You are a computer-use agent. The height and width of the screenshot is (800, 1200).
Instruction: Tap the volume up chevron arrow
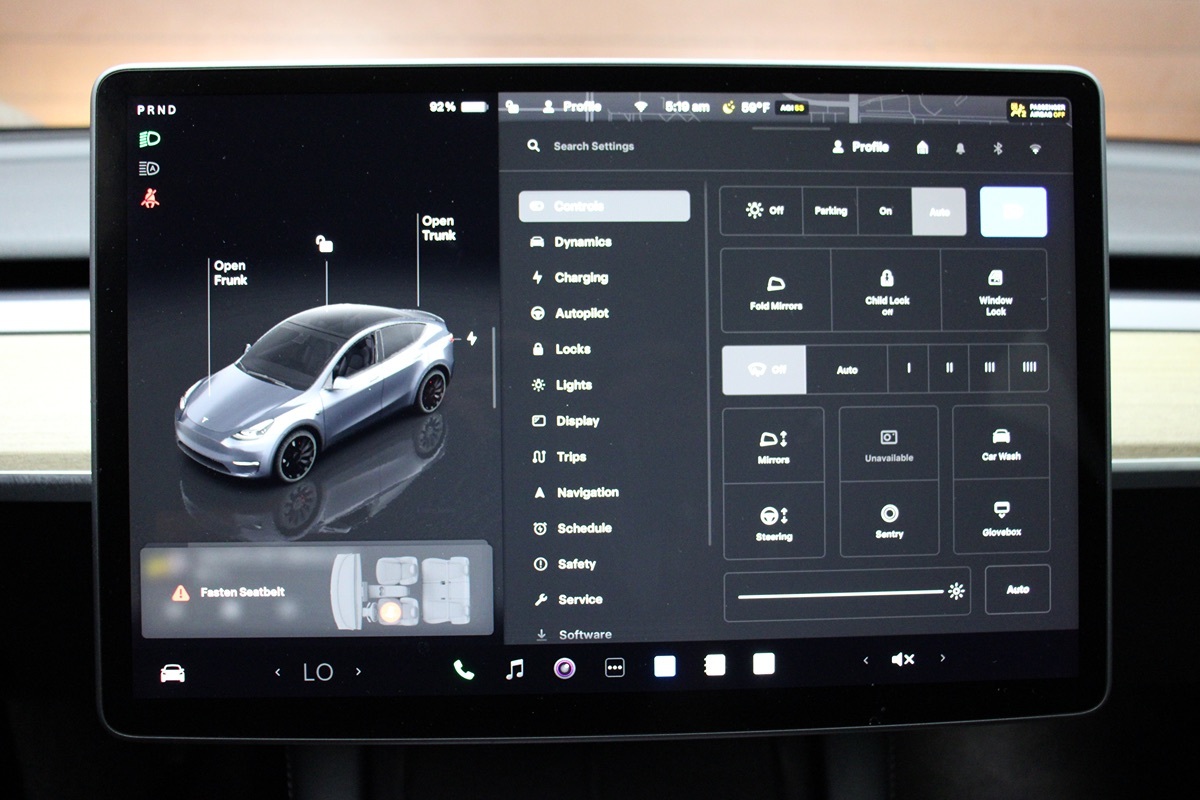coord(942,659)
